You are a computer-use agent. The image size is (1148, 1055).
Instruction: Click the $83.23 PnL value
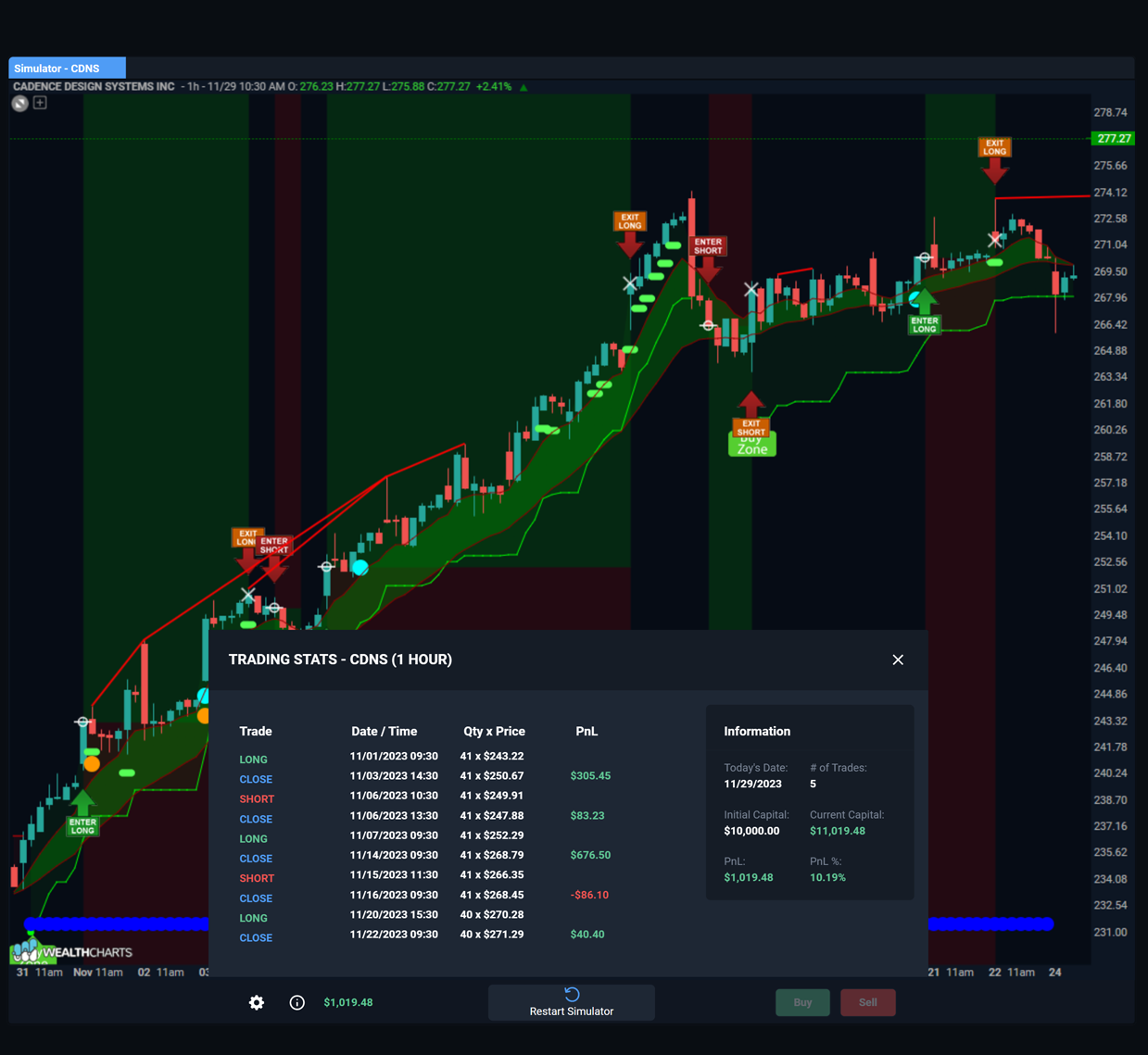tap(587, 816)
